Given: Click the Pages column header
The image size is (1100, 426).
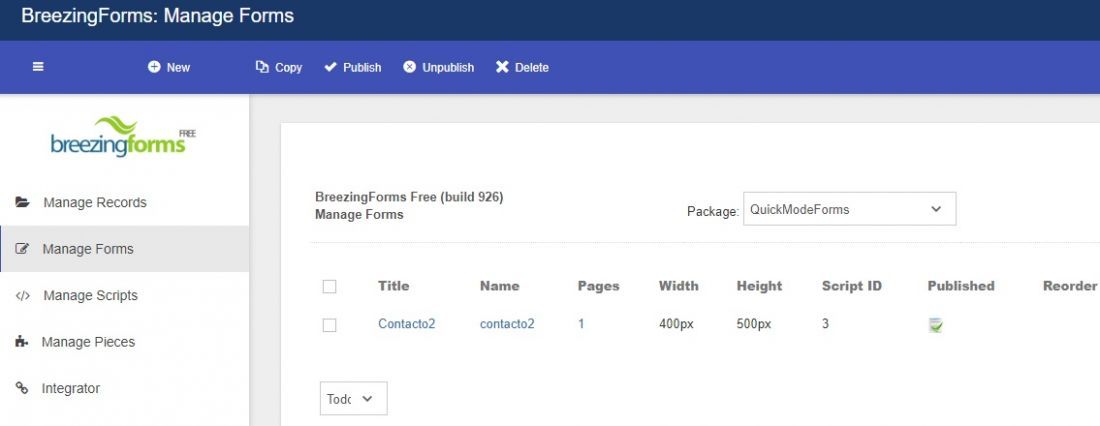Looking at the screenshot, I should 598,286.
